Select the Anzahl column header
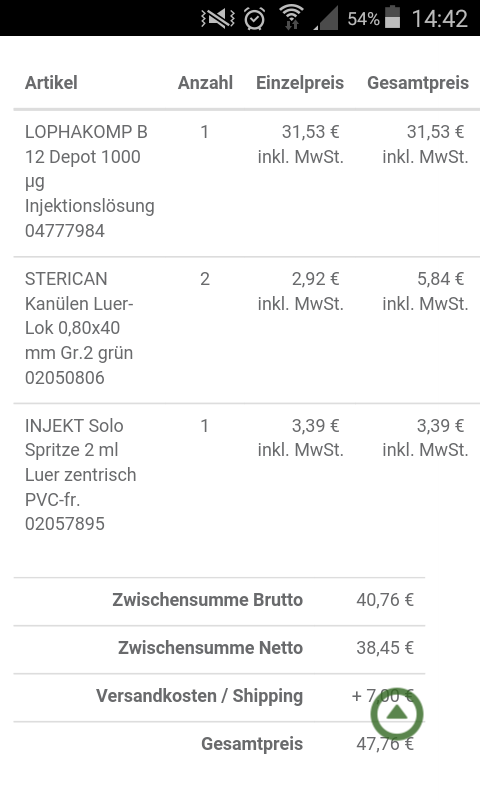The width and height of the screenshot is (480, 800). coord(205,83)
